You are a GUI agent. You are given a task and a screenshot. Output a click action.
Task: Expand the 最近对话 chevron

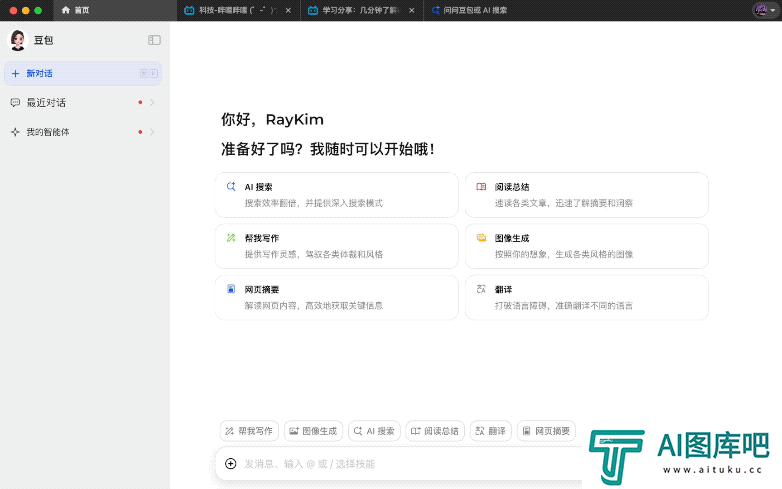[x=152, y=103]
